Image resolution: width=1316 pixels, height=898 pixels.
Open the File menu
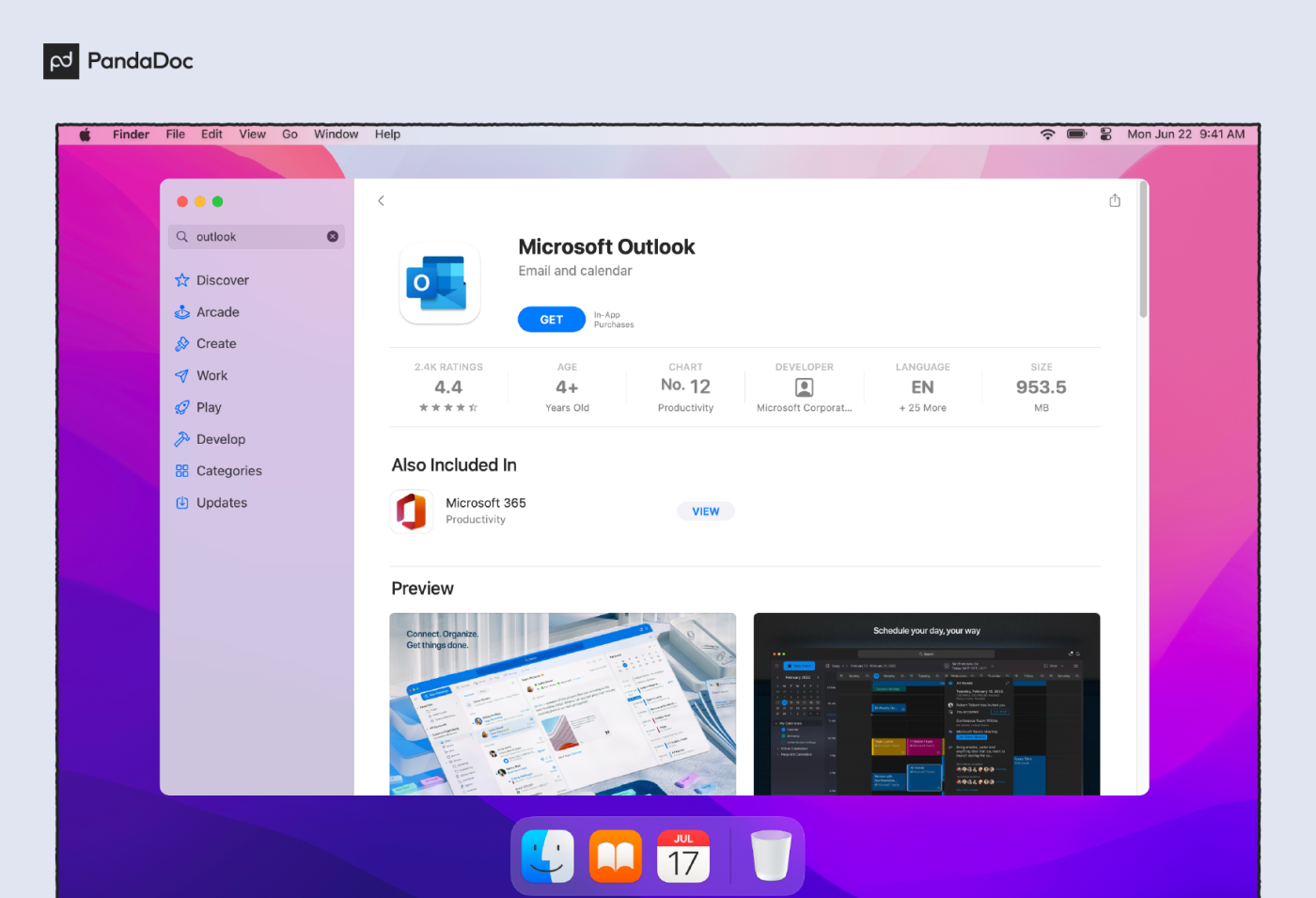click(176, 134)
